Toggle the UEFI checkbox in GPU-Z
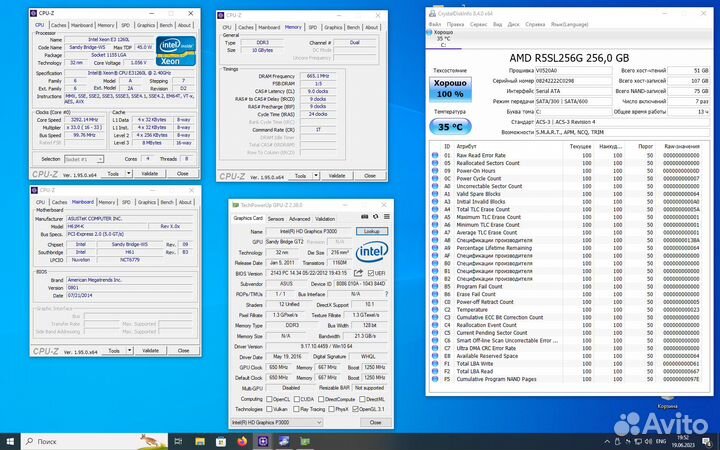Image resolution: width=720 pixels, height=450 pixels. pyautogui.click(x=371, y=273)
